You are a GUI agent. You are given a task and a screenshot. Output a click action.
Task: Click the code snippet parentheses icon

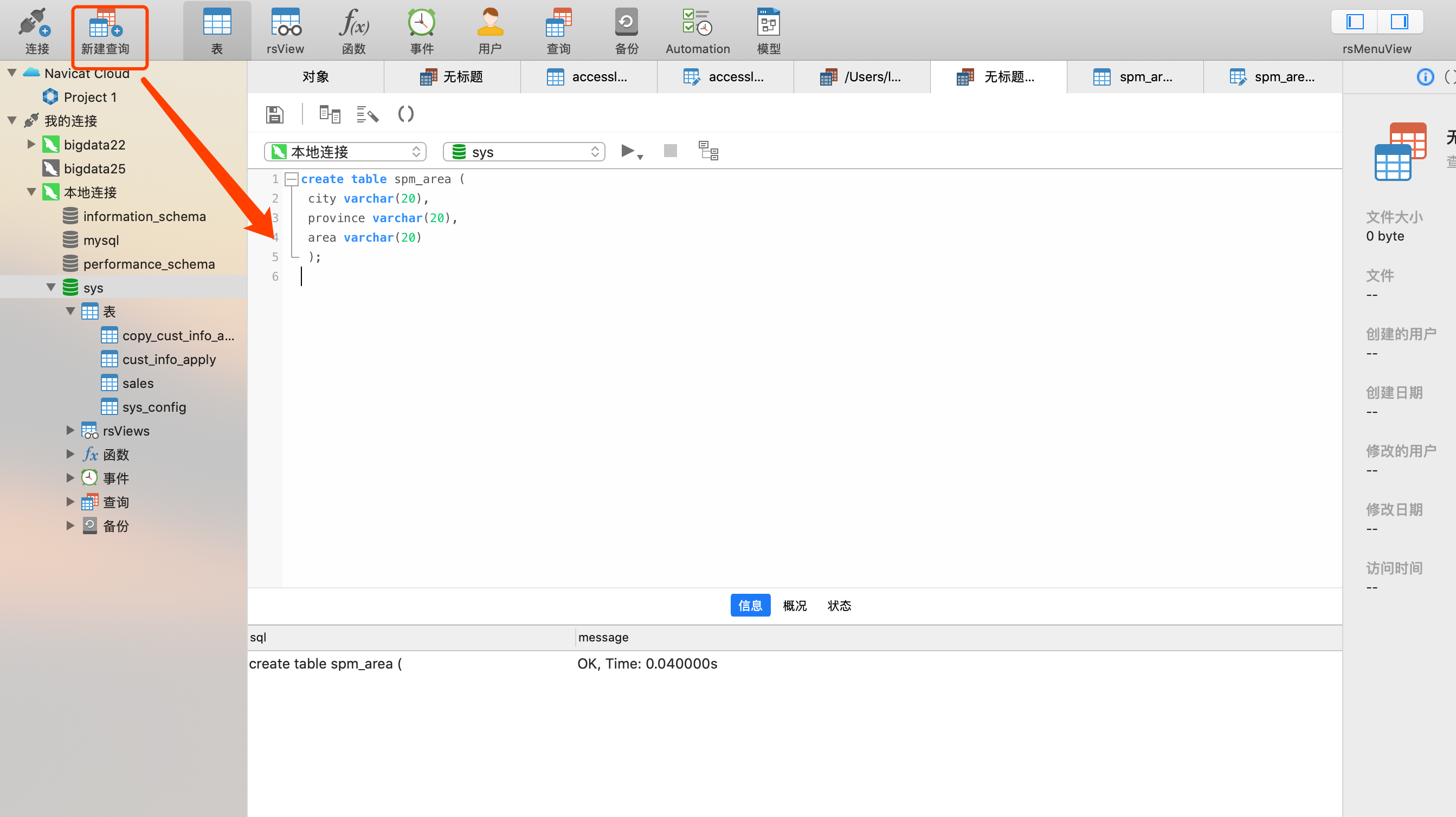405,115
